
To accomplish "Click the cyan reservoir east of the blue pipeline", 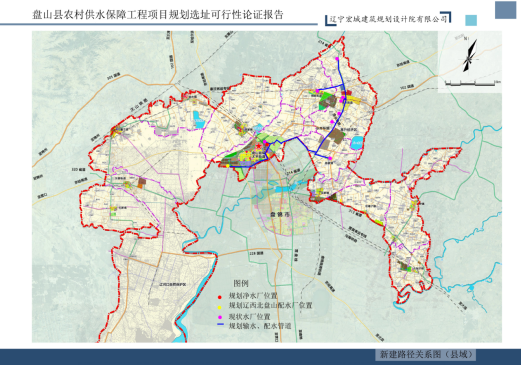I will point(356,143).
